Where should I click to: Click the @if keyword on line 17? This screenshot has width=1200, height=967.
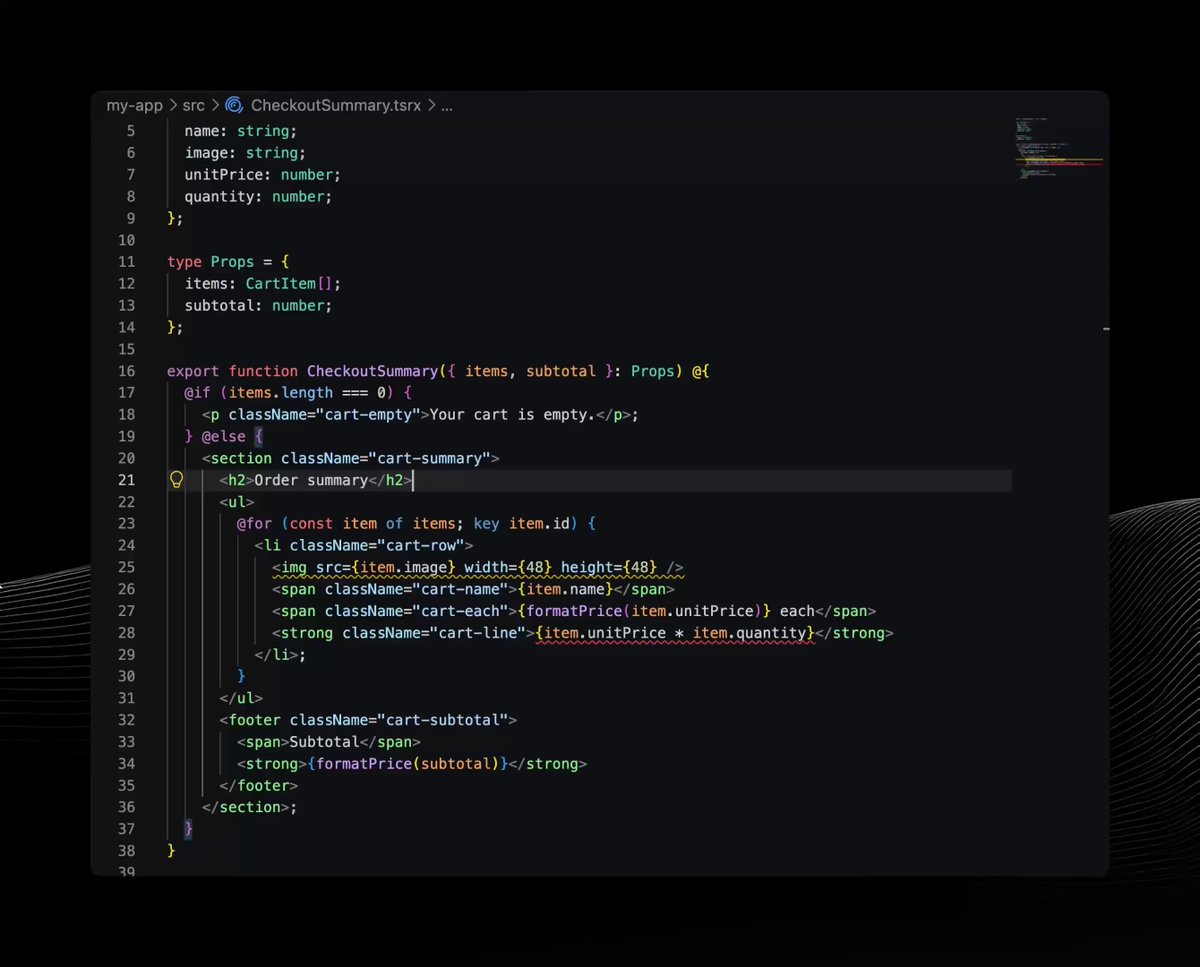197,393
